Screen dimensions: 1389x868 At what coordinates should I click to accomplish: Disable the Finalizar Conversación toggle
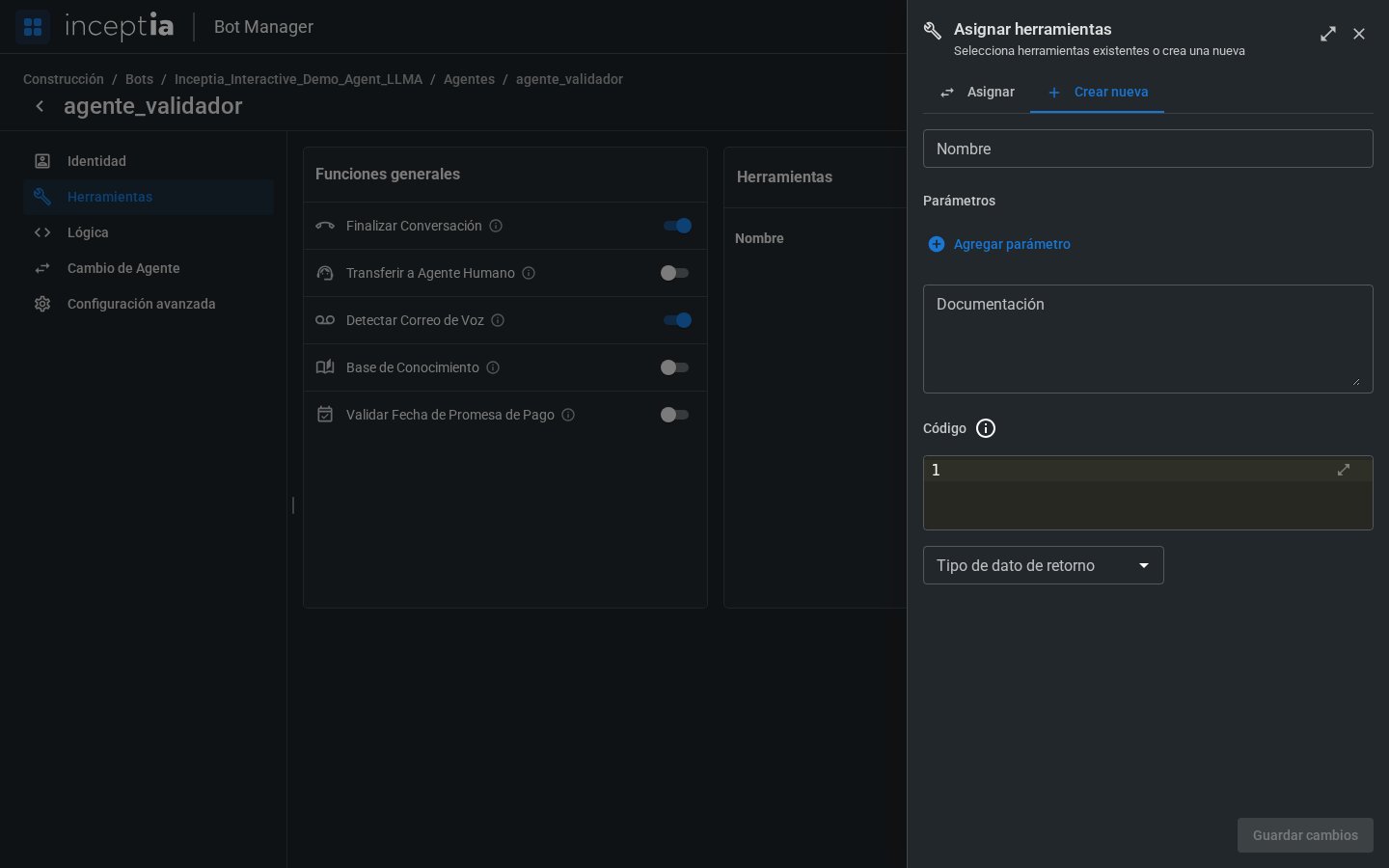[x=677, y=226]
